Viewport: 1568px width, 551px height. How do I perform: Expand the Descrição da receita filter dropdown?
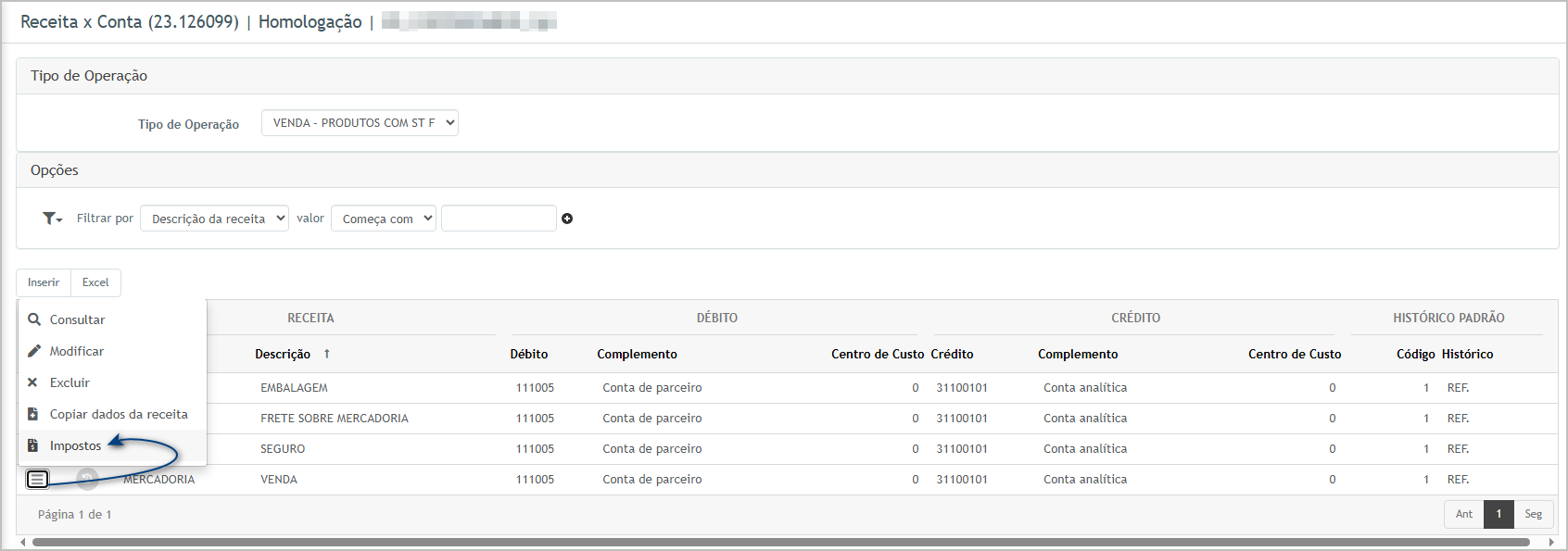tap(214, 219)
